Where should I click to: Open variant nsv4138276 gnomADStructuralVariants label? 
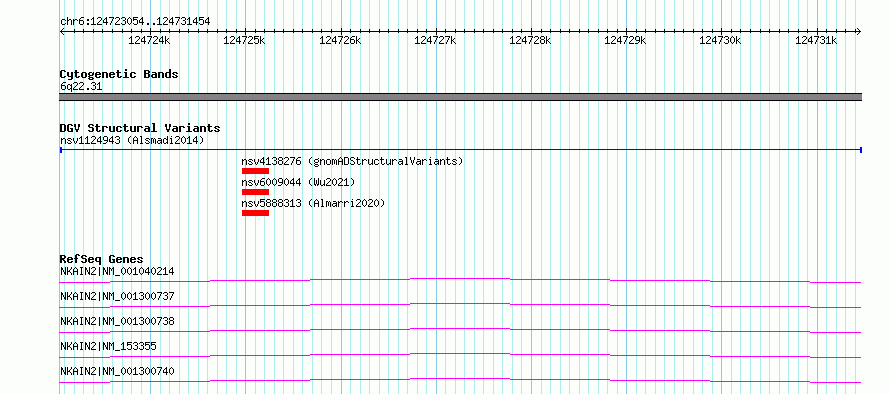coord(352,161)
